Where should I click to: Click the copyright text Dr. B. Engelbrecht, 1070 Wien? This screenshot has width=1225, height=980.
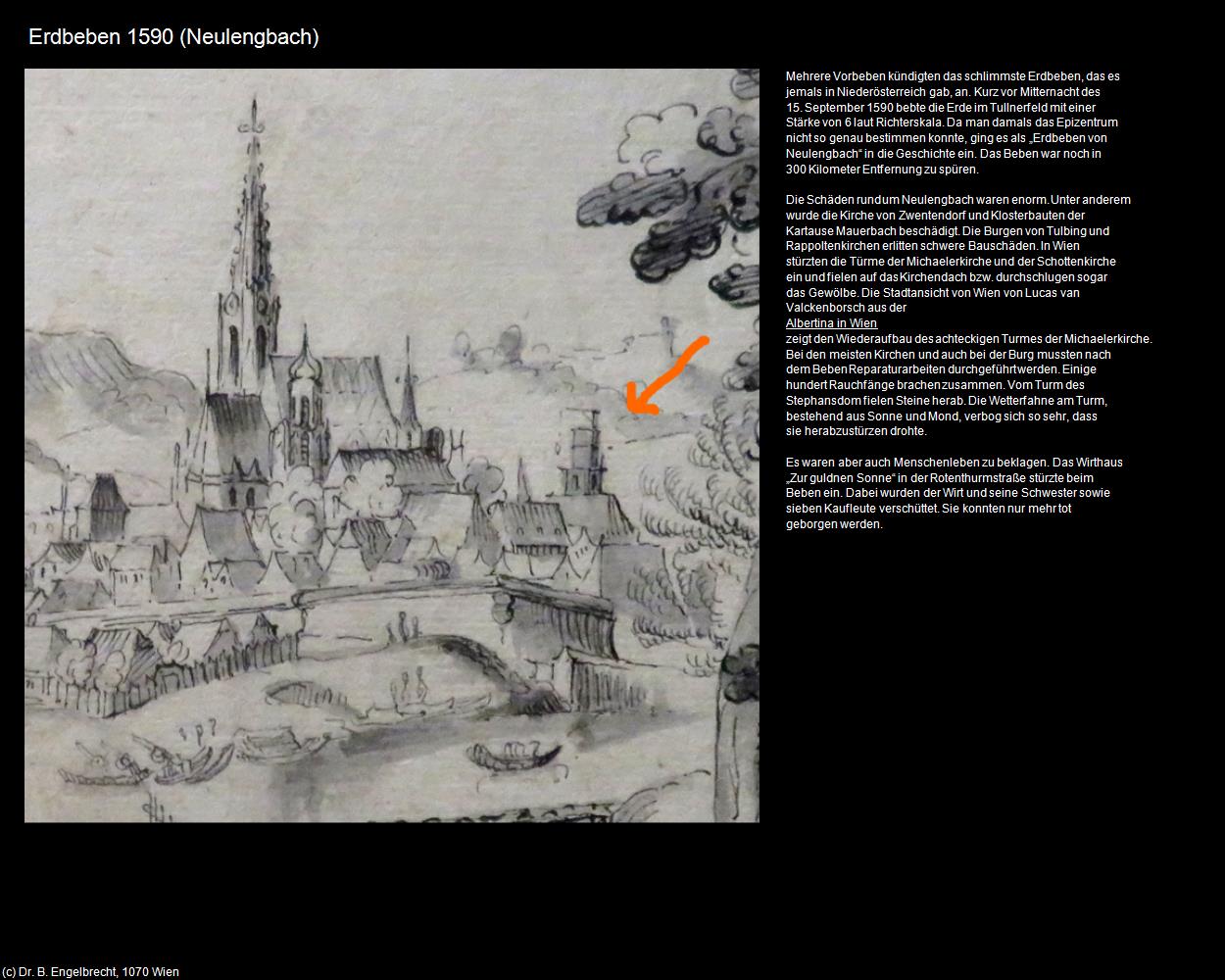90,972
